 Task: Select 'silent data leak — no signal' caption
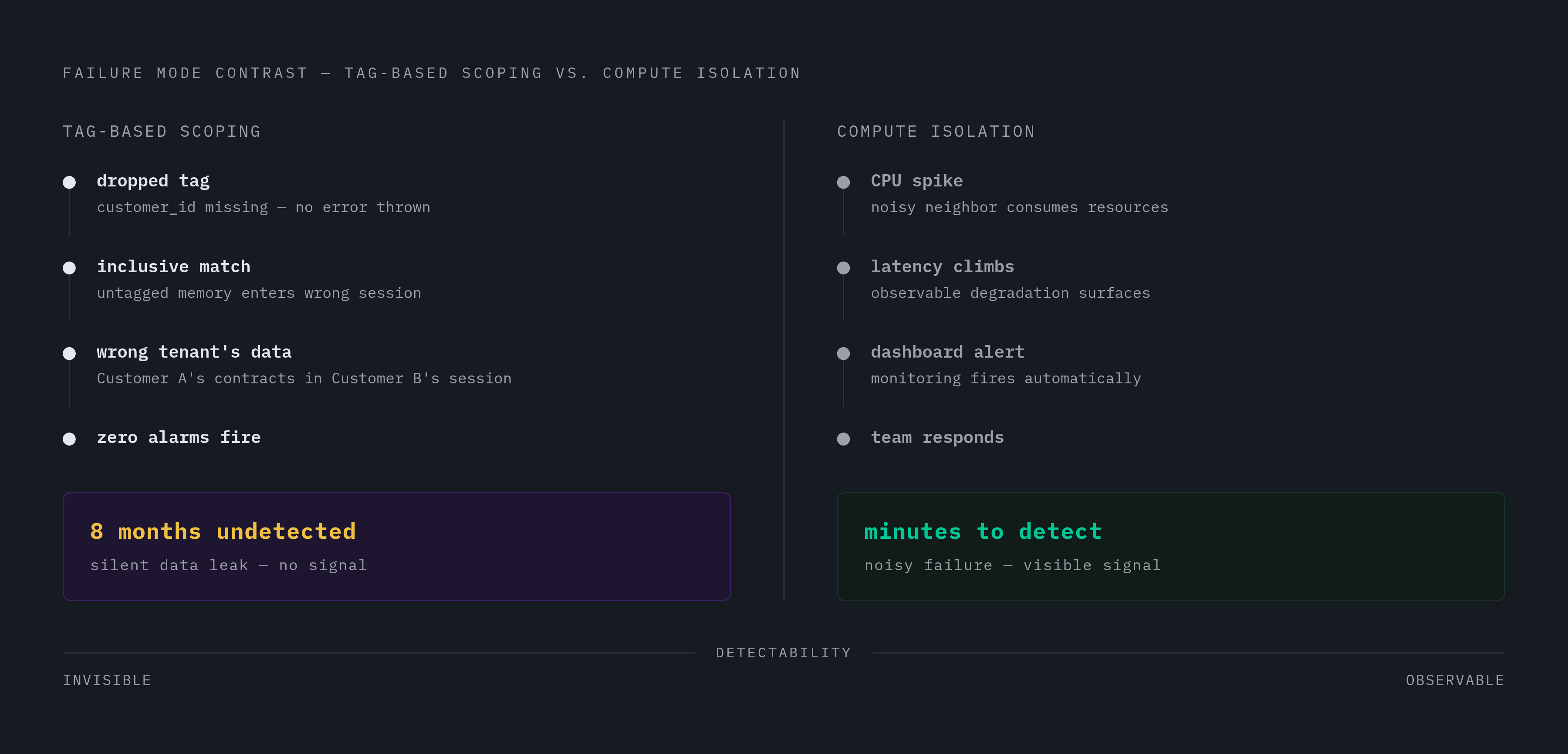tap(229, 565)
